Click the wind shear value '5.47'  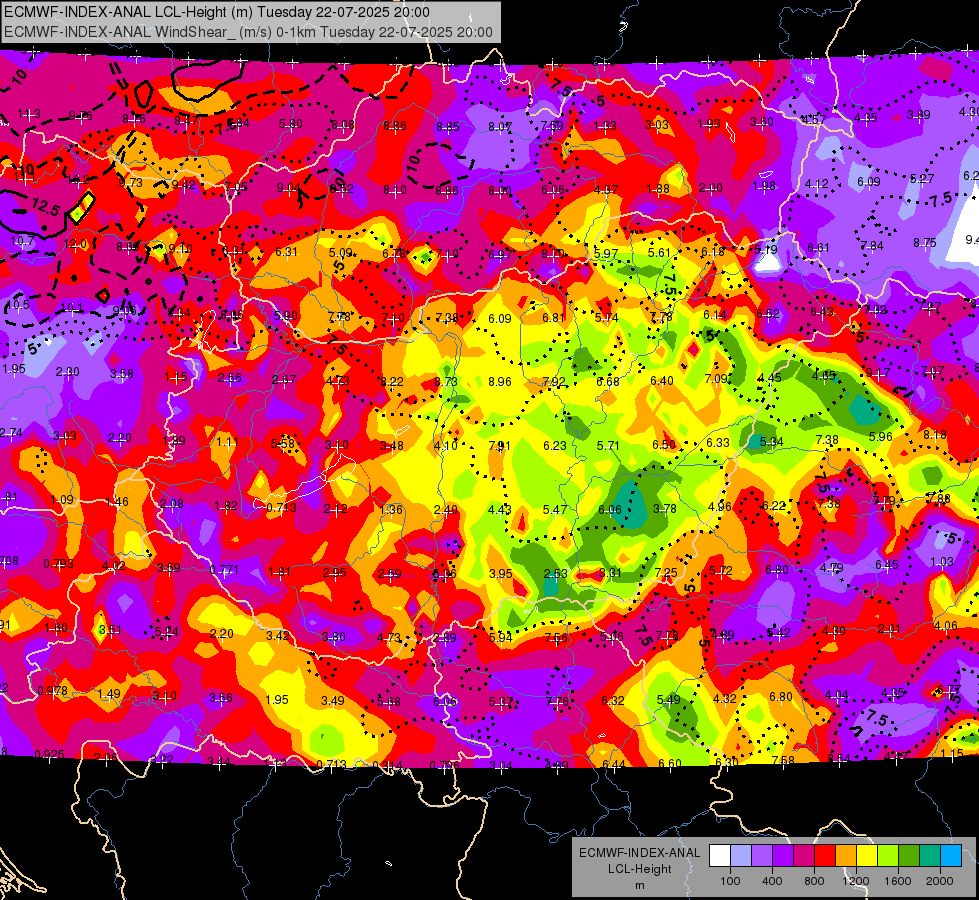[555, 510]
